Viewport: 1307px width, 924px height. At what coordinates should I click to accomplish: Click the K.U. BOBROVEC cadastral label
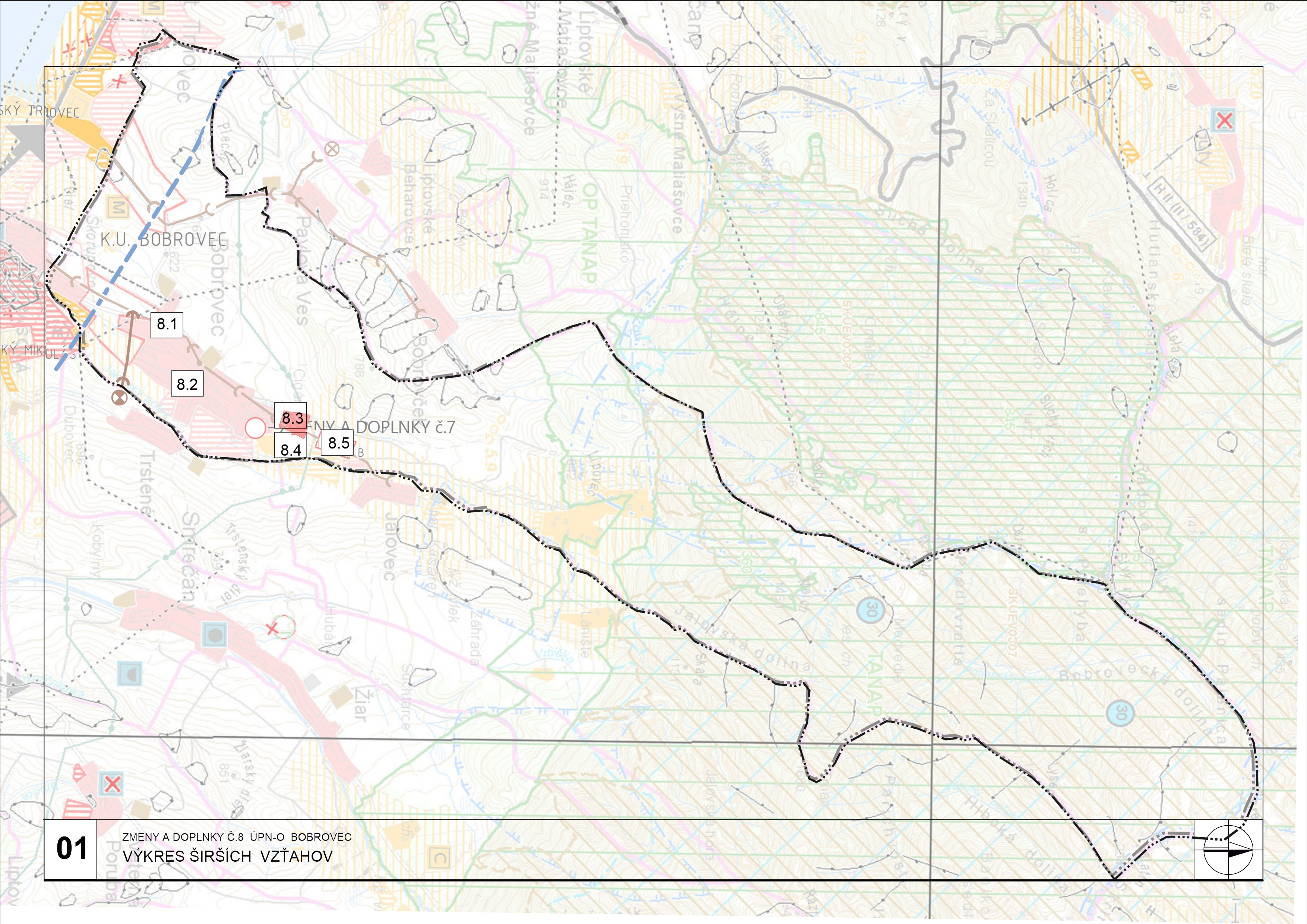(x=163, y=240)
